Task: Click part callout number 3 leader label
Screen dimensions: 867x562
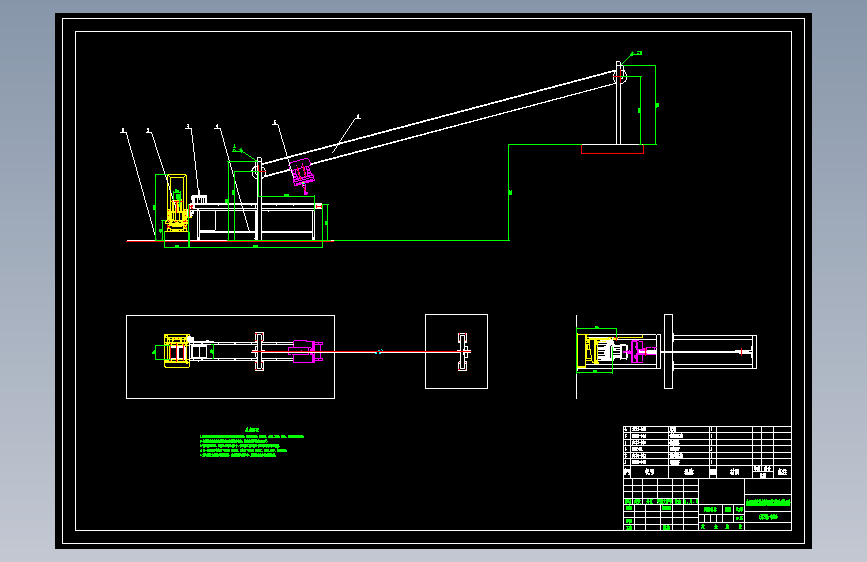Action: [x=188, y=127]
